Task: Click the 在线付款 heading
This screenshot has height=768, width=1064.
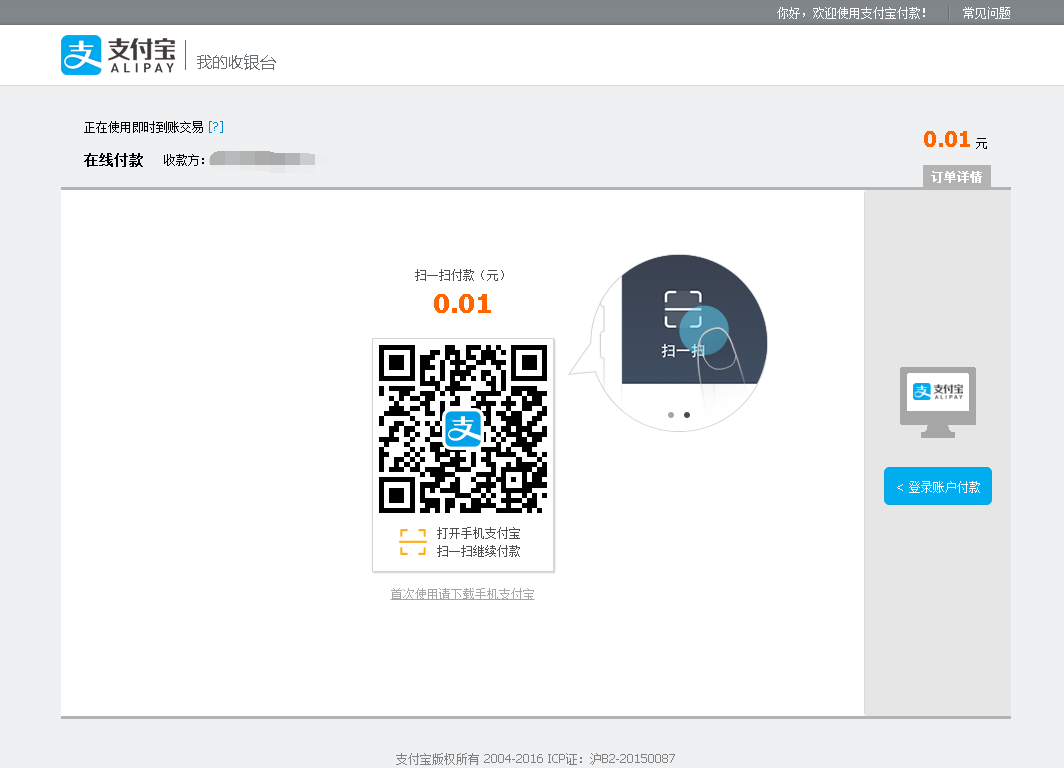Action: point(113,160)
